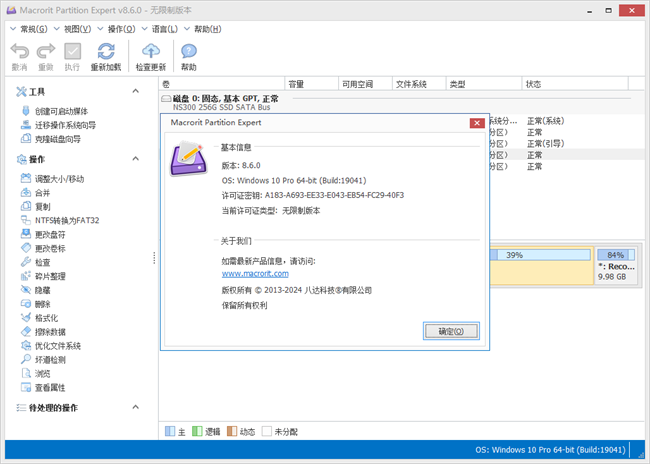Sort by File System (文件系统) column header
The image size is (650, 464).
coord(419,84)
